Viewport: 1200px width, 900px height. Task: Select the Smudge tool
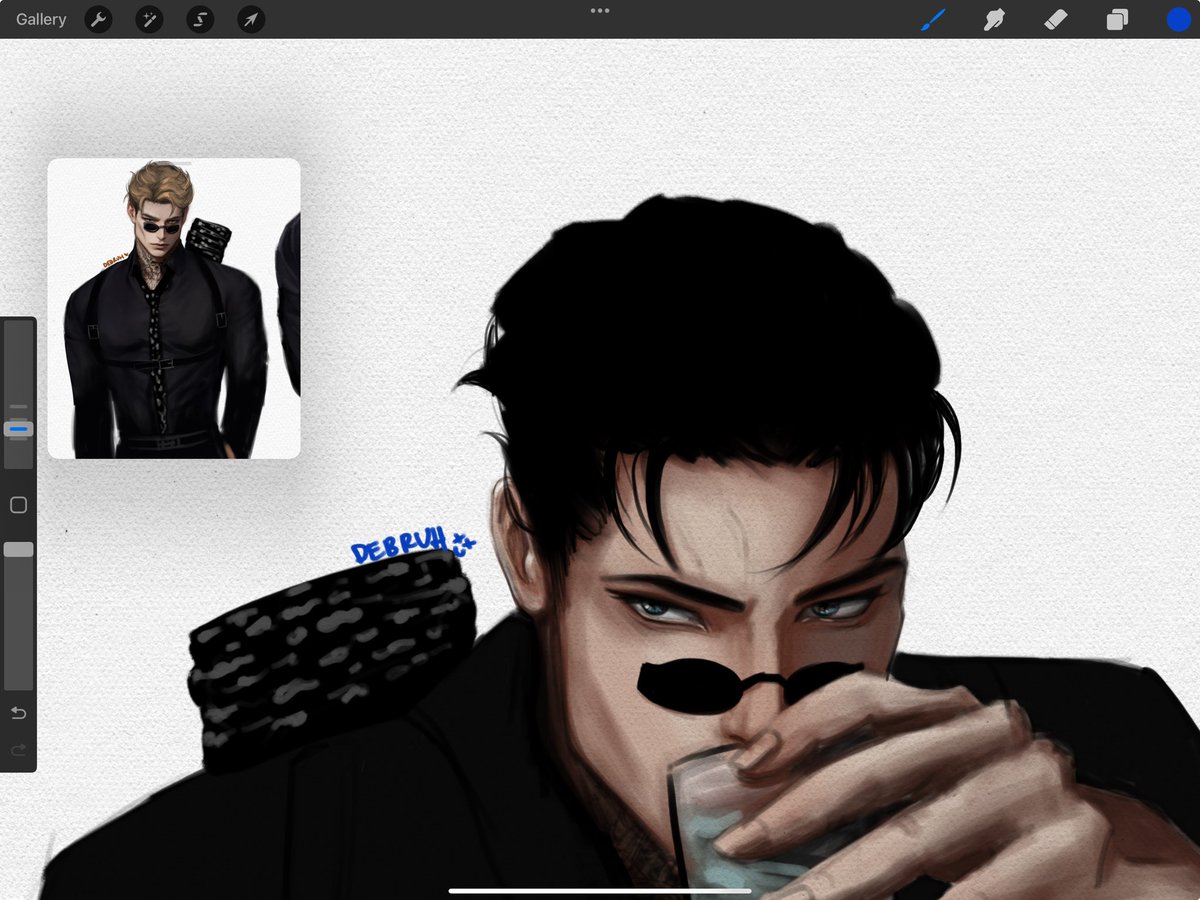click(994, 19)
